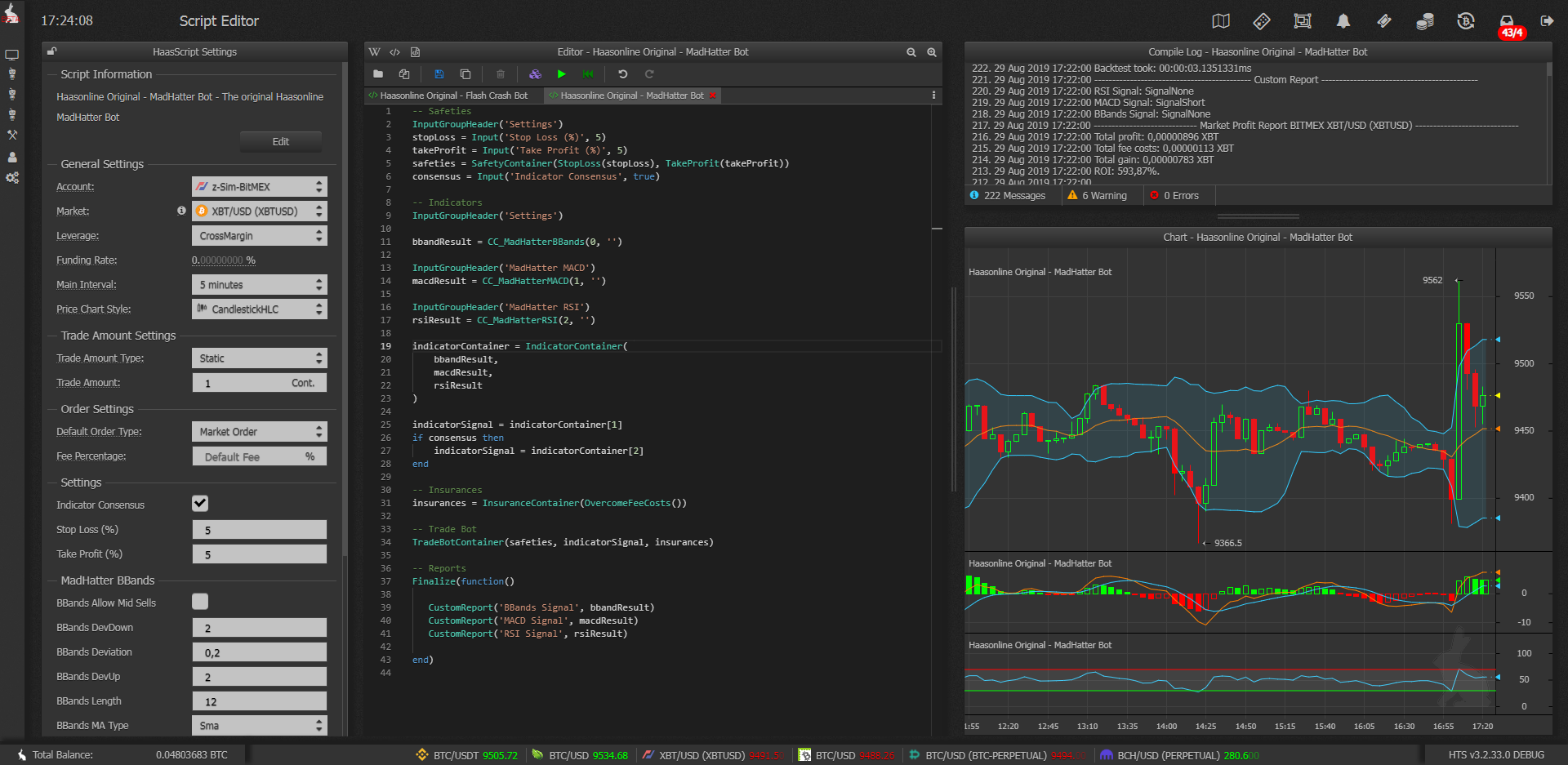Open the dashboard monitor icon in sidebar
Screen dimensions: 1568x765
[x=12, y=55]
